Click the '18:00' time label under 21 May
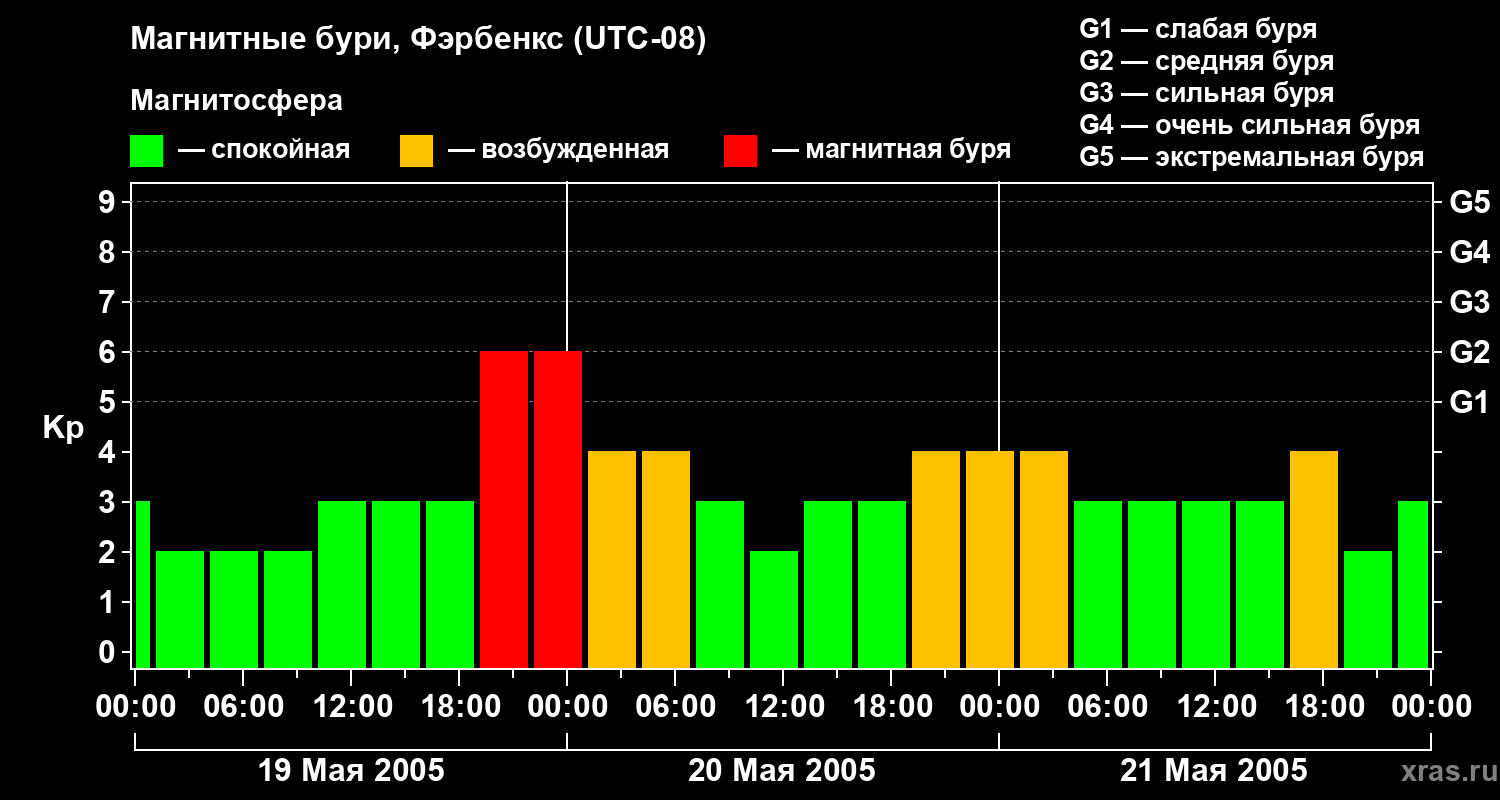The height and width of the screenshot is (800, 1500). coord(1323,707)
